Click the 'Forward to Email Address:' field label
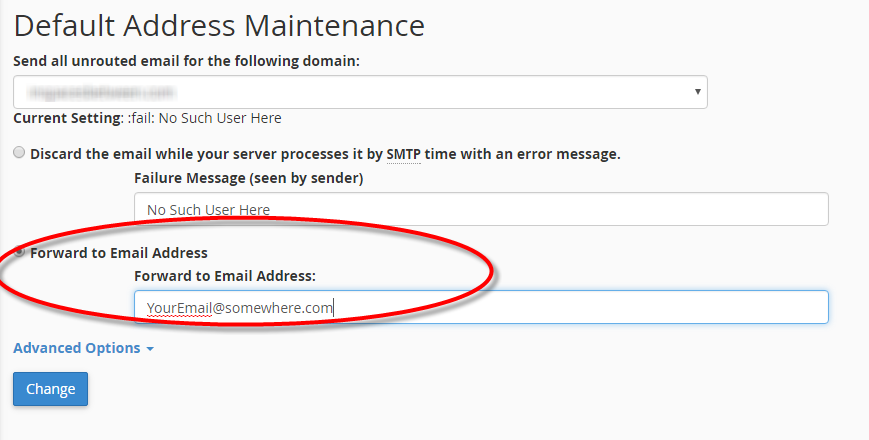Image resolution: width=869 pixels, height=440 pixels. pyautogui.click(x=225, y=276)
